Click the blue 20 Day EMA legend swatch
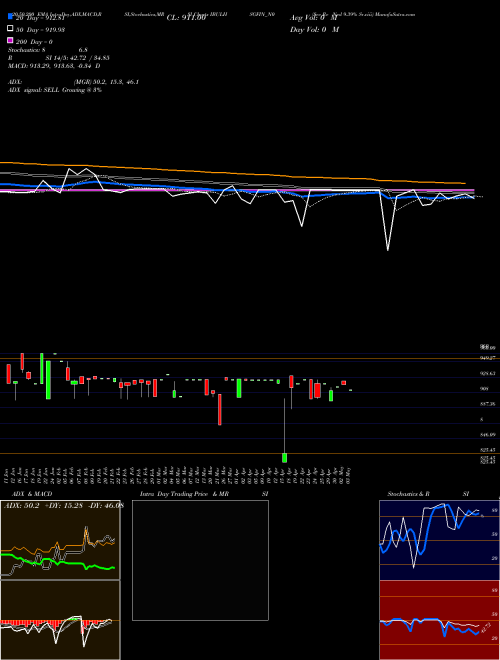The image size is (500, 660). click(11, 17)
